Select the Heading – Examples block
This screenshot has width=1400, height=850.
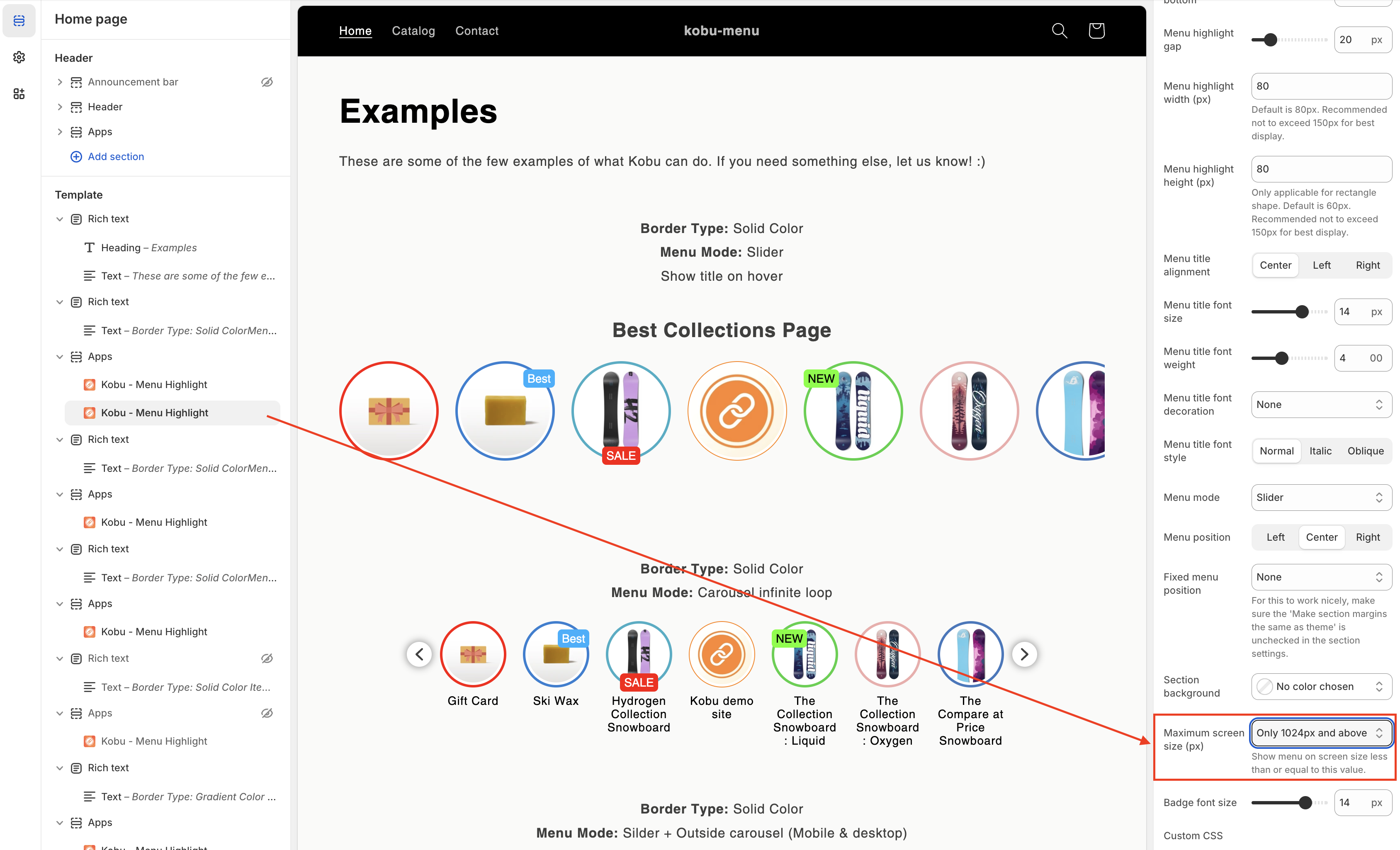click(148, 248)
